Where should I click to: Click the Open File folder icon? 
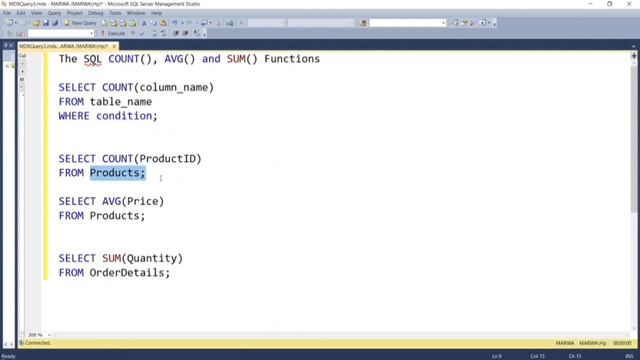click(x=36, y=23)
